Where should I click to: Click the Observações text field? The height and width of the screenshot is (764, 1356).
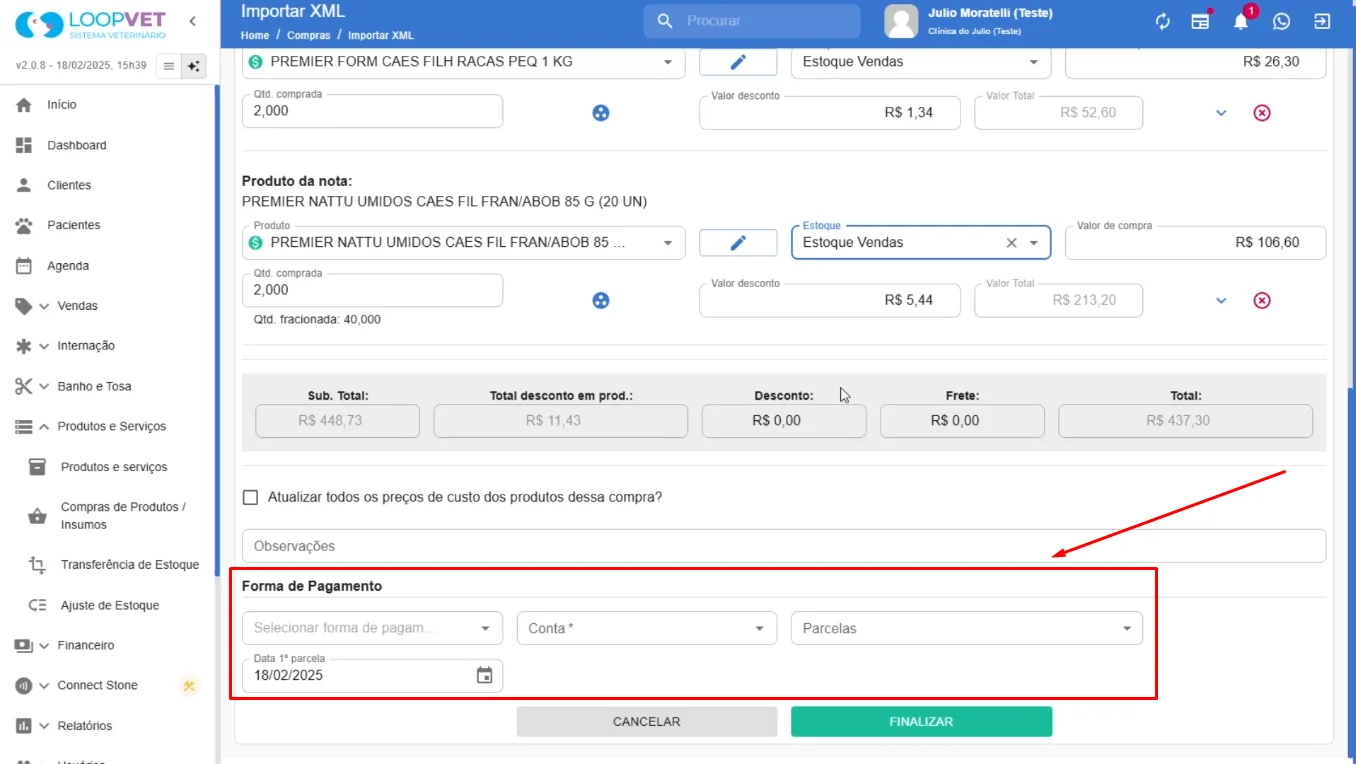784,546
